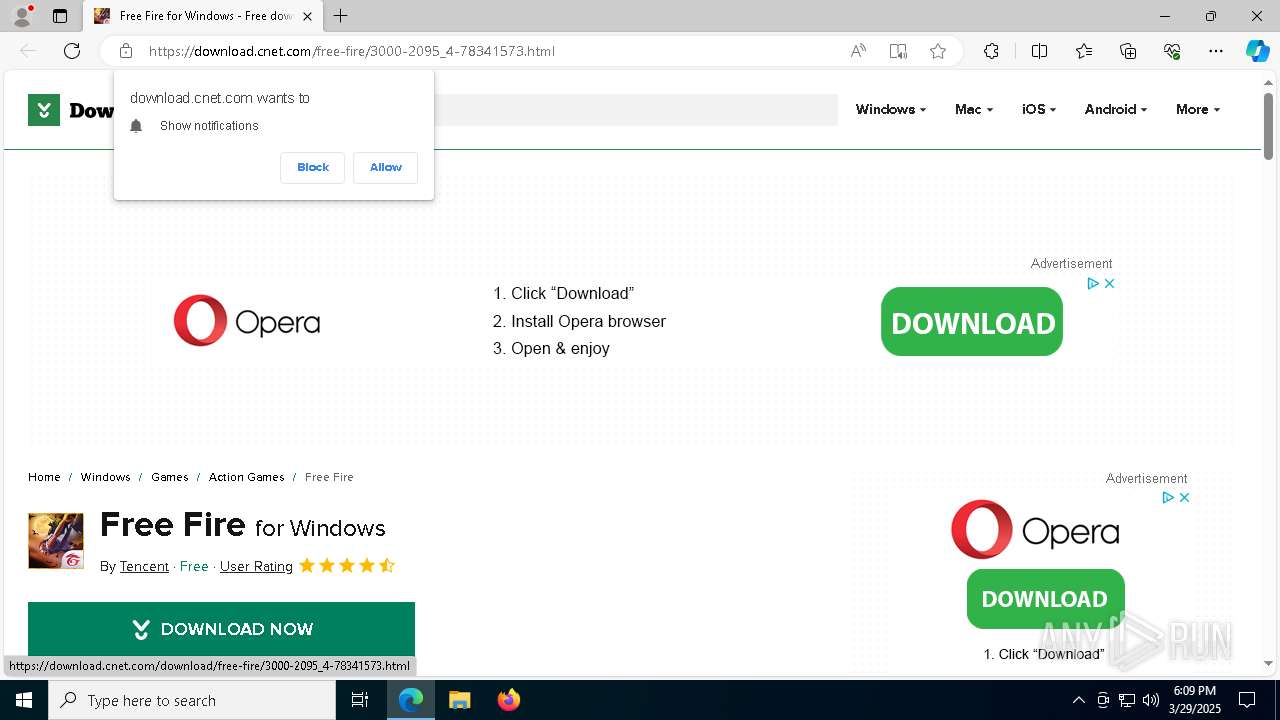Expand the iOS navigation dropdown
This screenshot has height=720, width=1280.
[1038, 109]
